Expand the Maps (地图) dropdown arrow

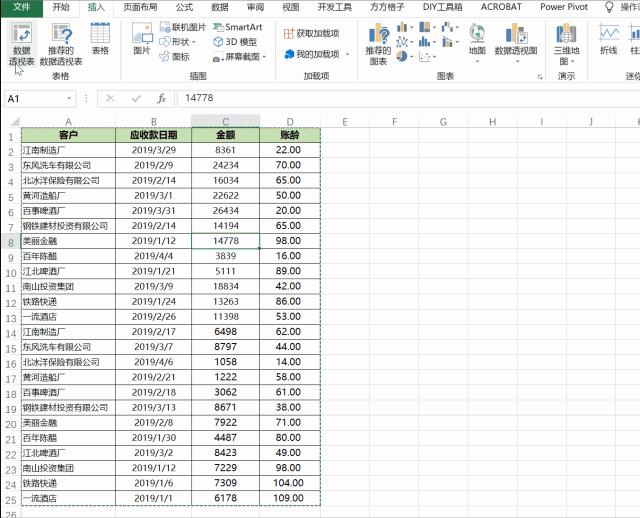[477, 62]
